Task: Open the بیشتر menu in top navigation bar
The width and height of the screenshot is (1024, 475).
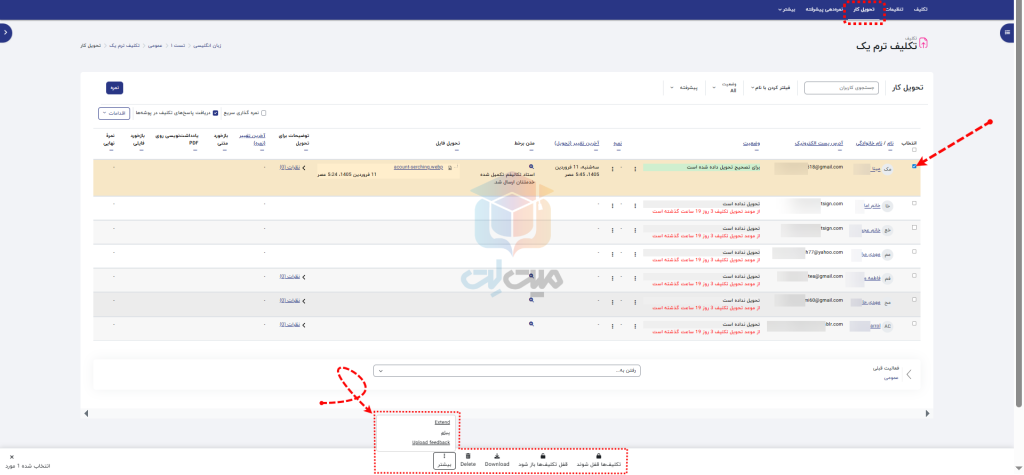Action: 787,9
